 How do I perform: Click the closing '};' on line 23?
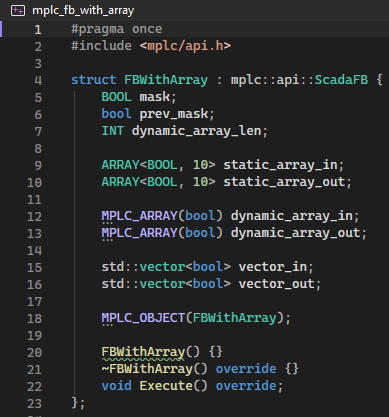[x=78, y=403]
